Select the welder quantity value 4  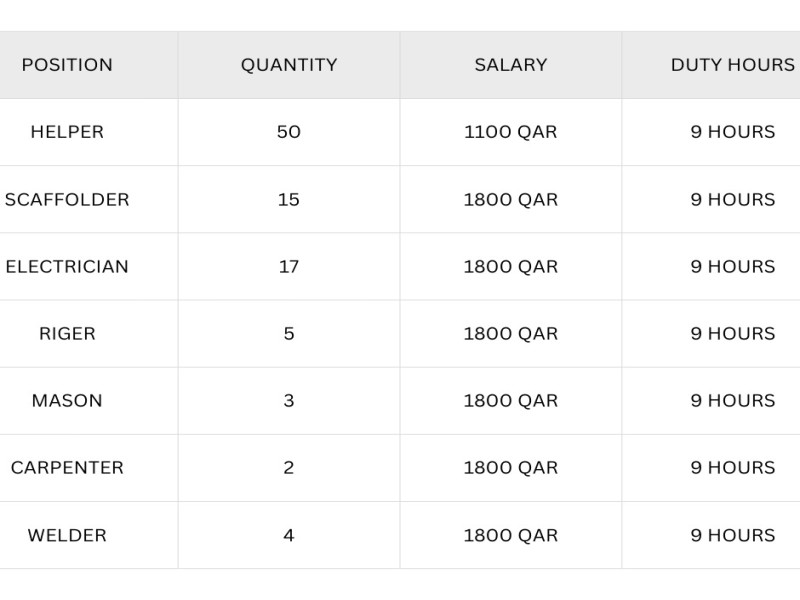(x=289, y=535)
